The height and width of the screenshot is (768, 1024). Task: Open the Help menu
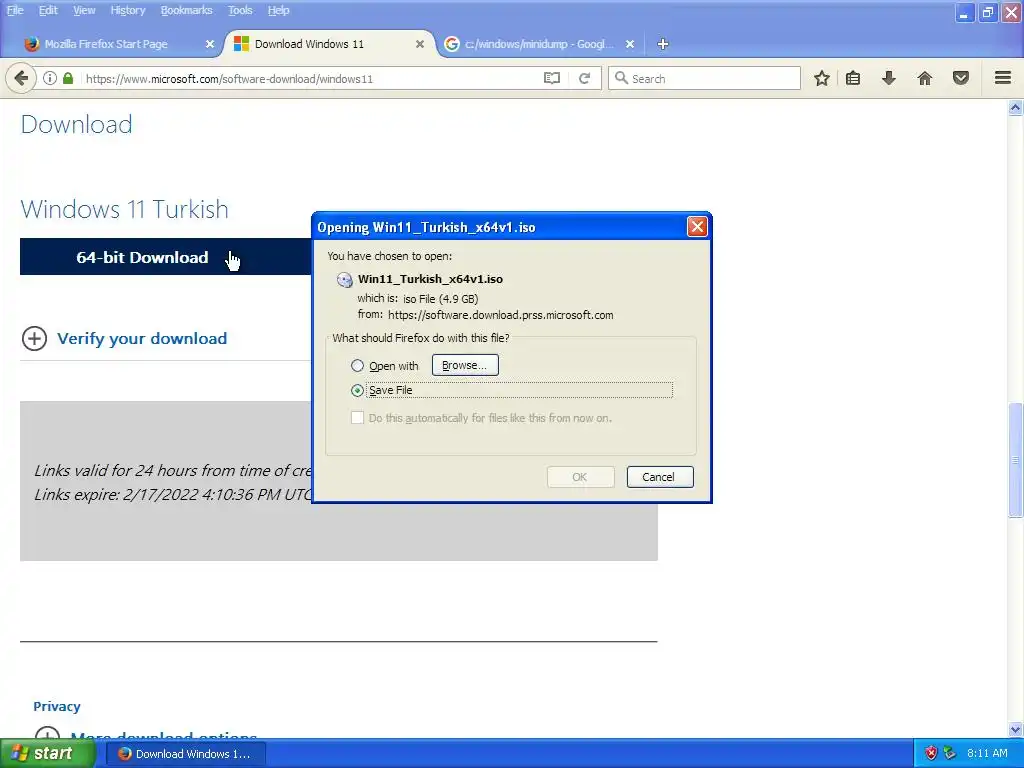[x=278, y=10]
